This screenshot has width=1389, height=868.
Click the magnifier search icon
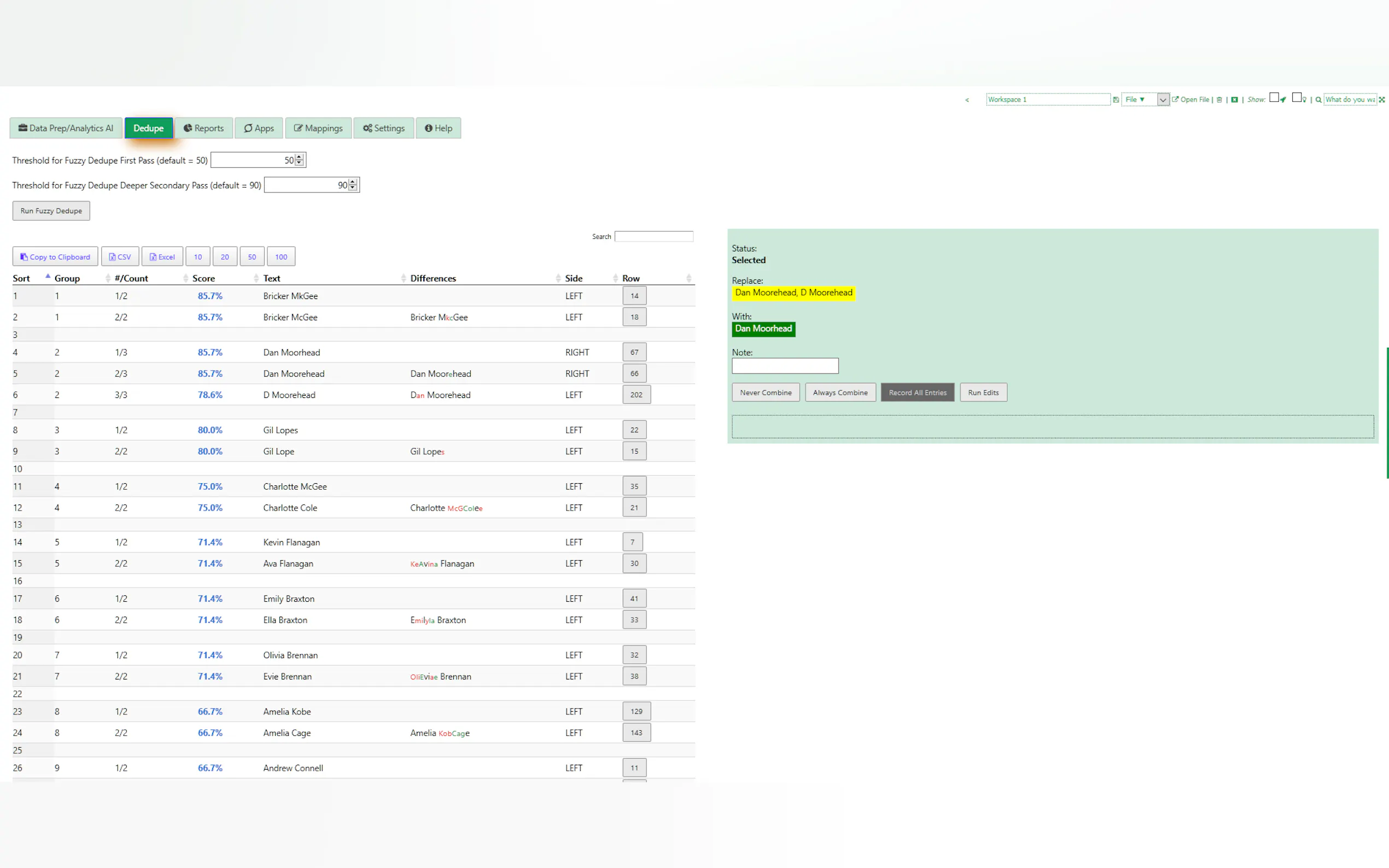tap(1318, 99)
